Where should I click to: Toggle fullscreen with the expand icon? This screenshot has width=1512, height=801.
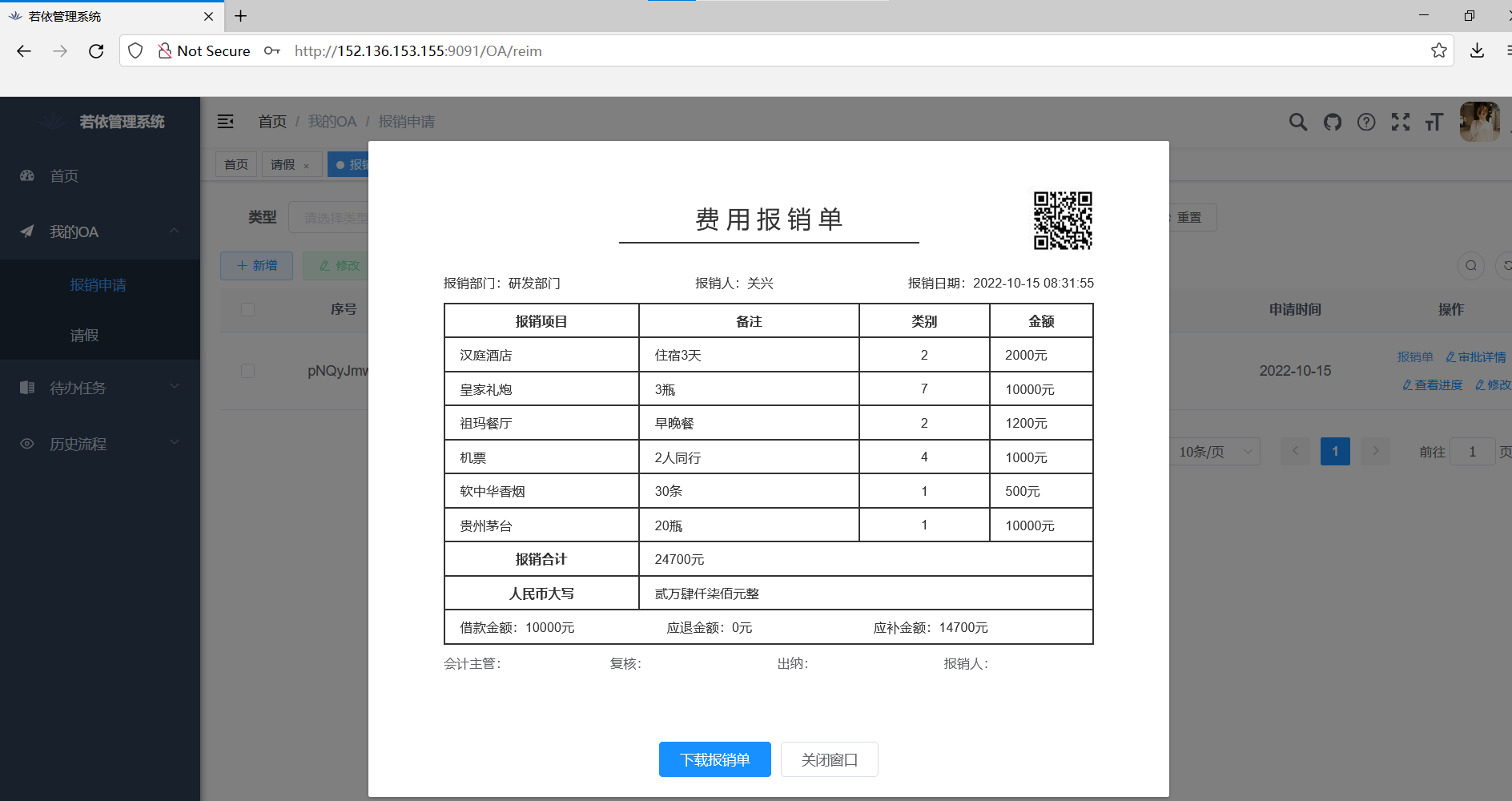pyautogui.click(x=1400, y=122)
